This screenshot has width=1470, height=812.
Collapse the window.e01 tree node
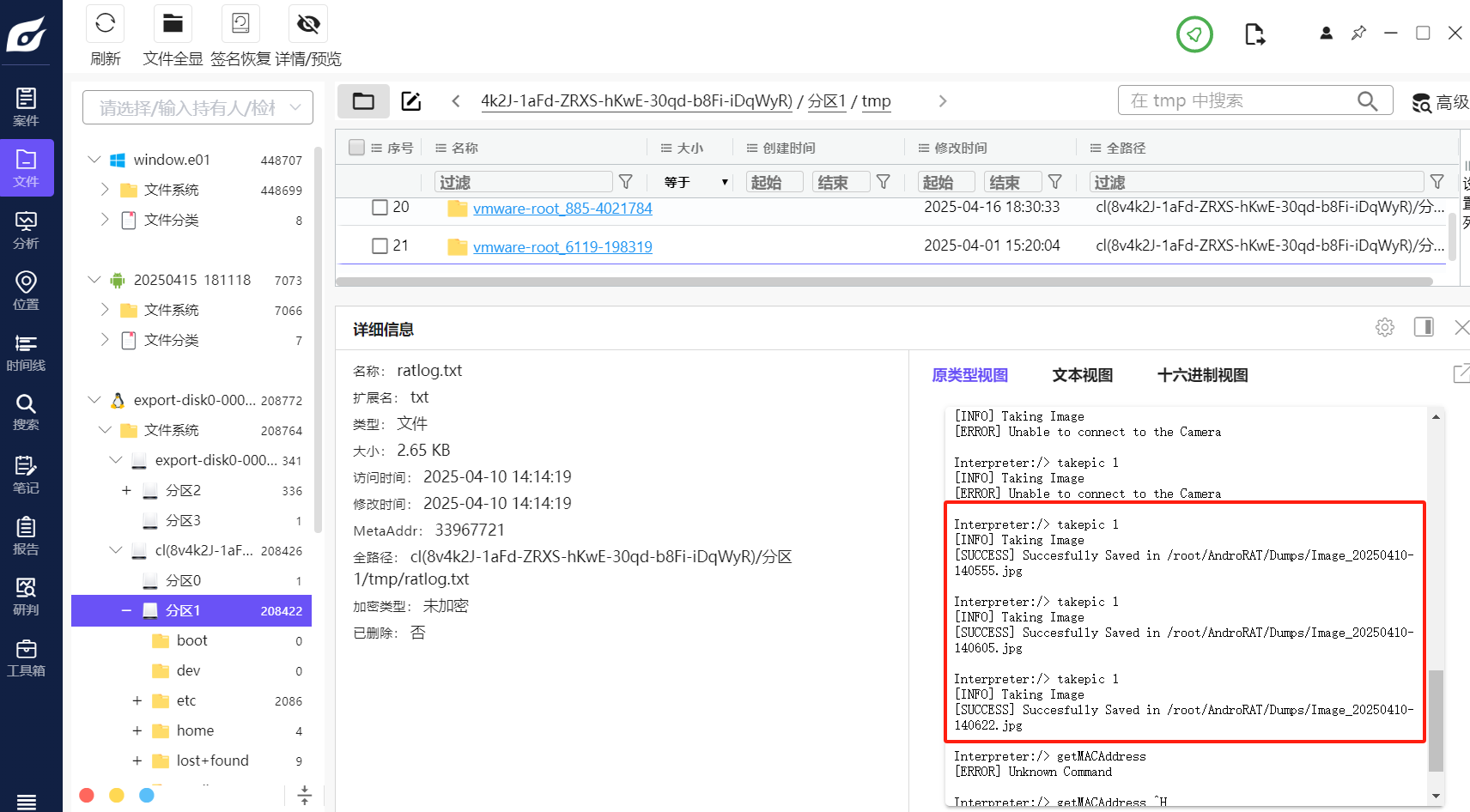[x=94, y=160]
